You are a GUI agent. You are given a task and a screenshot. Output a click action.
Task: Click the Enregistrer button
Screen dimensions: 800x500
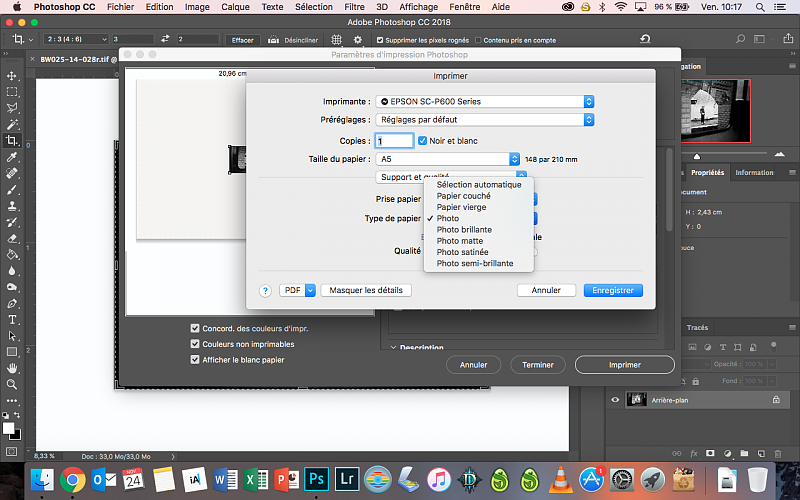(x=613, y=290)
